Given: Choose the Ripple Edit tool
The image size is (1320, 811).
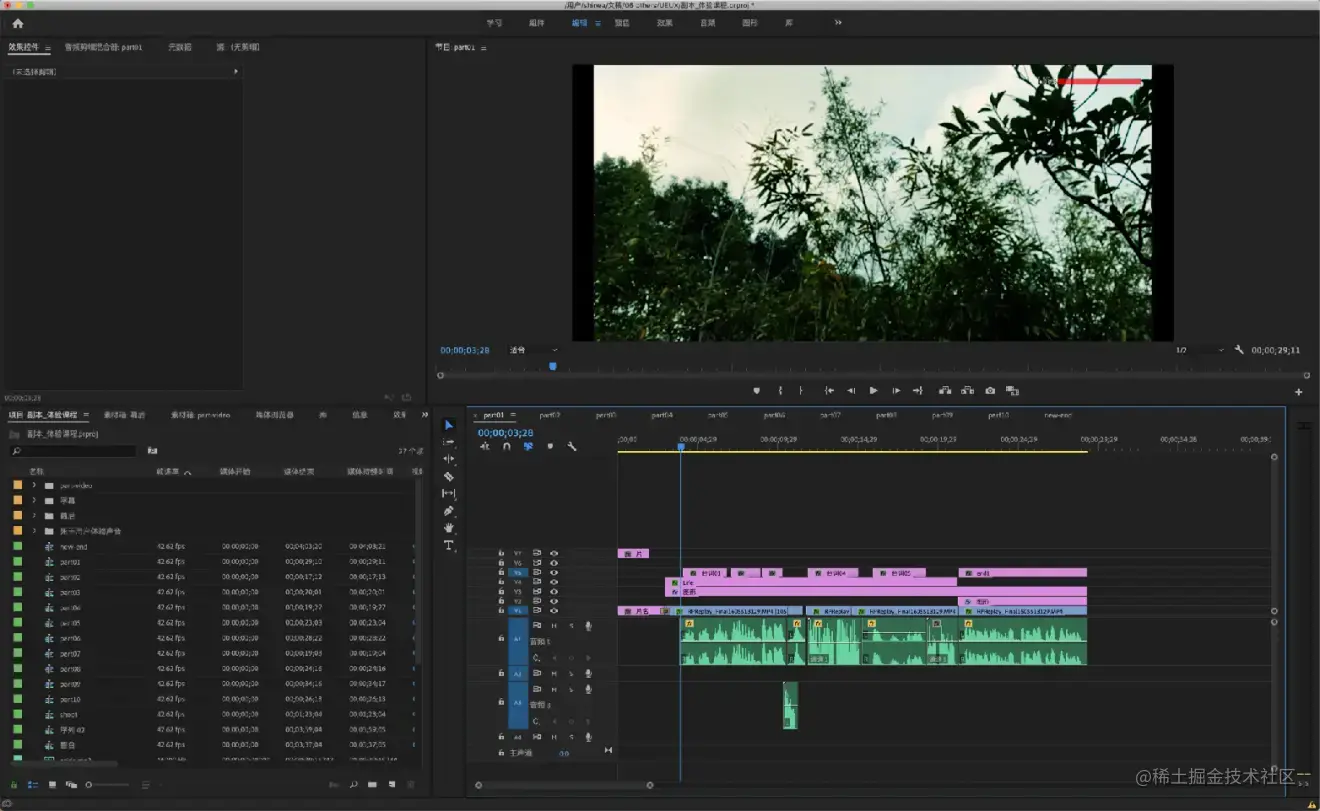Looking at the screenshot, I should pos(449,459).
